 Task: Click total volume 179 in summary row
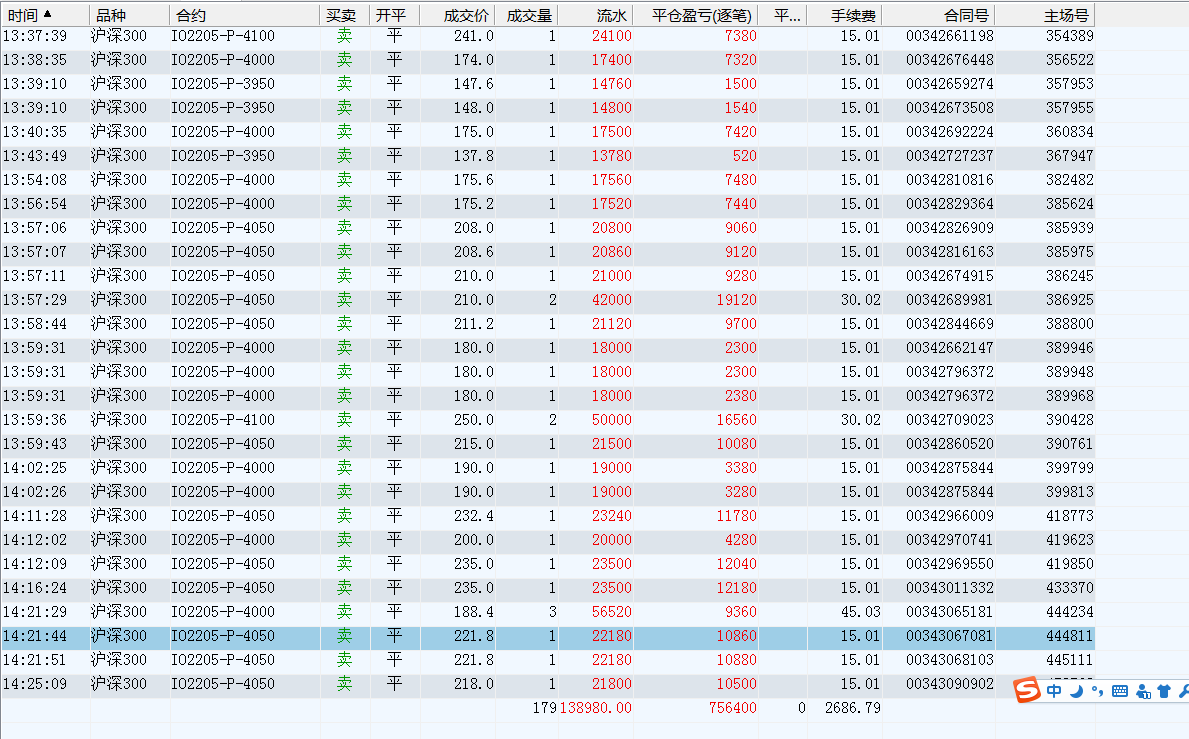click(544, 708)
